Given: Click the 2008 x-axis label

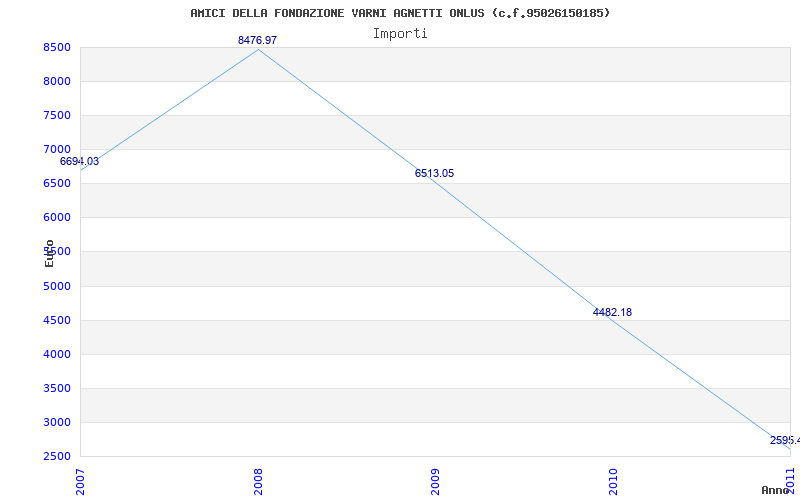Looking at the screenshot, I should 258,482.
